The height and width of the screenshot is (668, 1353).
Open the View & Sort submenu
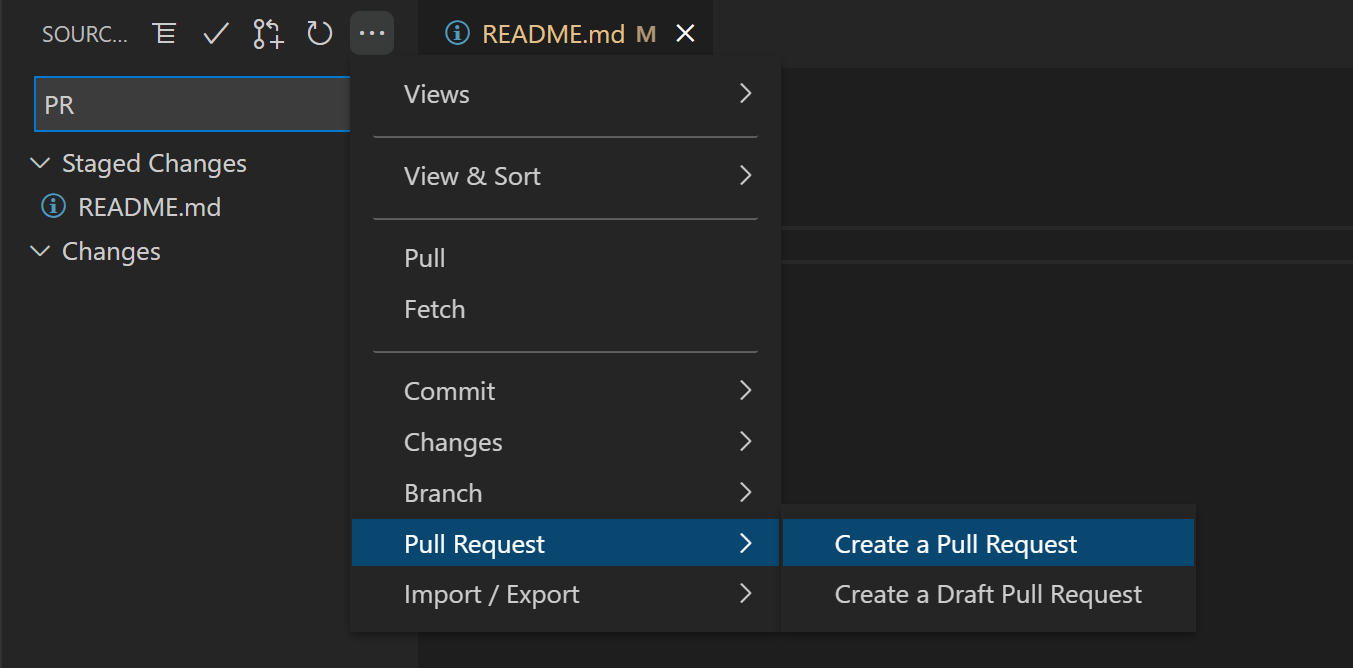[472, 175]
